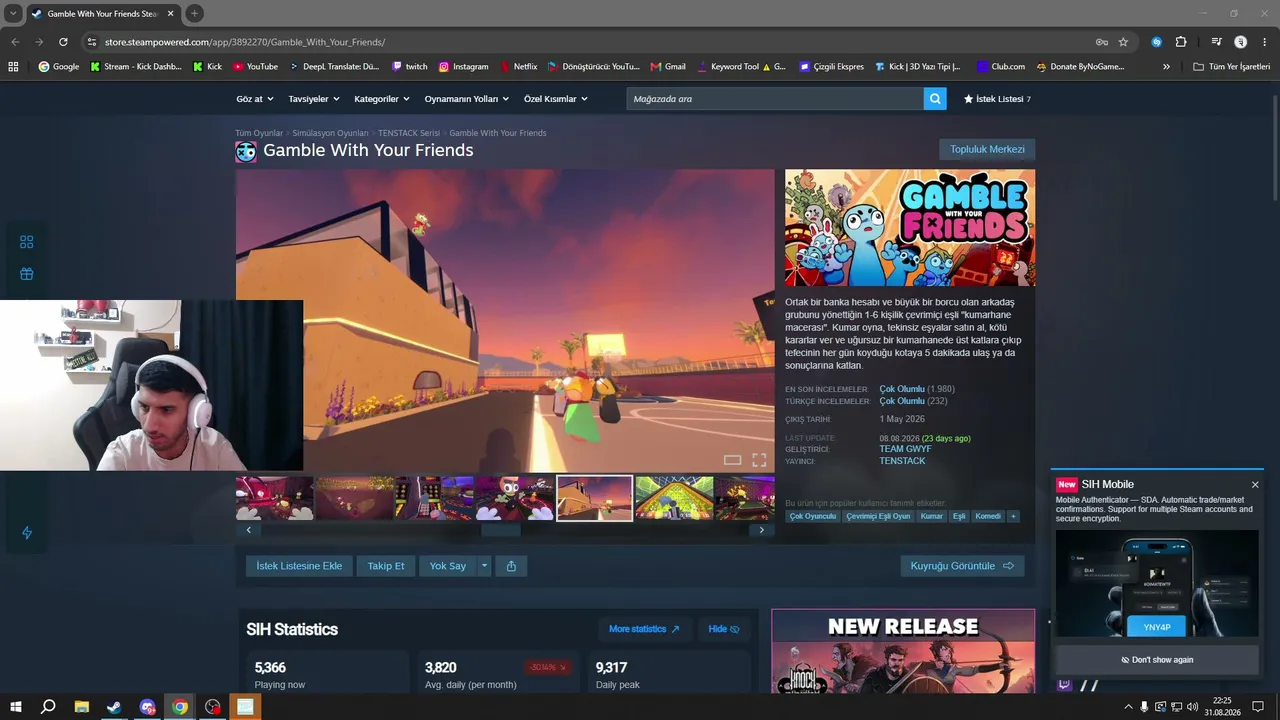Click Kuyruğu Görüntüle button
Viewport: 1280px width, 720px height.
coord(962,566)
